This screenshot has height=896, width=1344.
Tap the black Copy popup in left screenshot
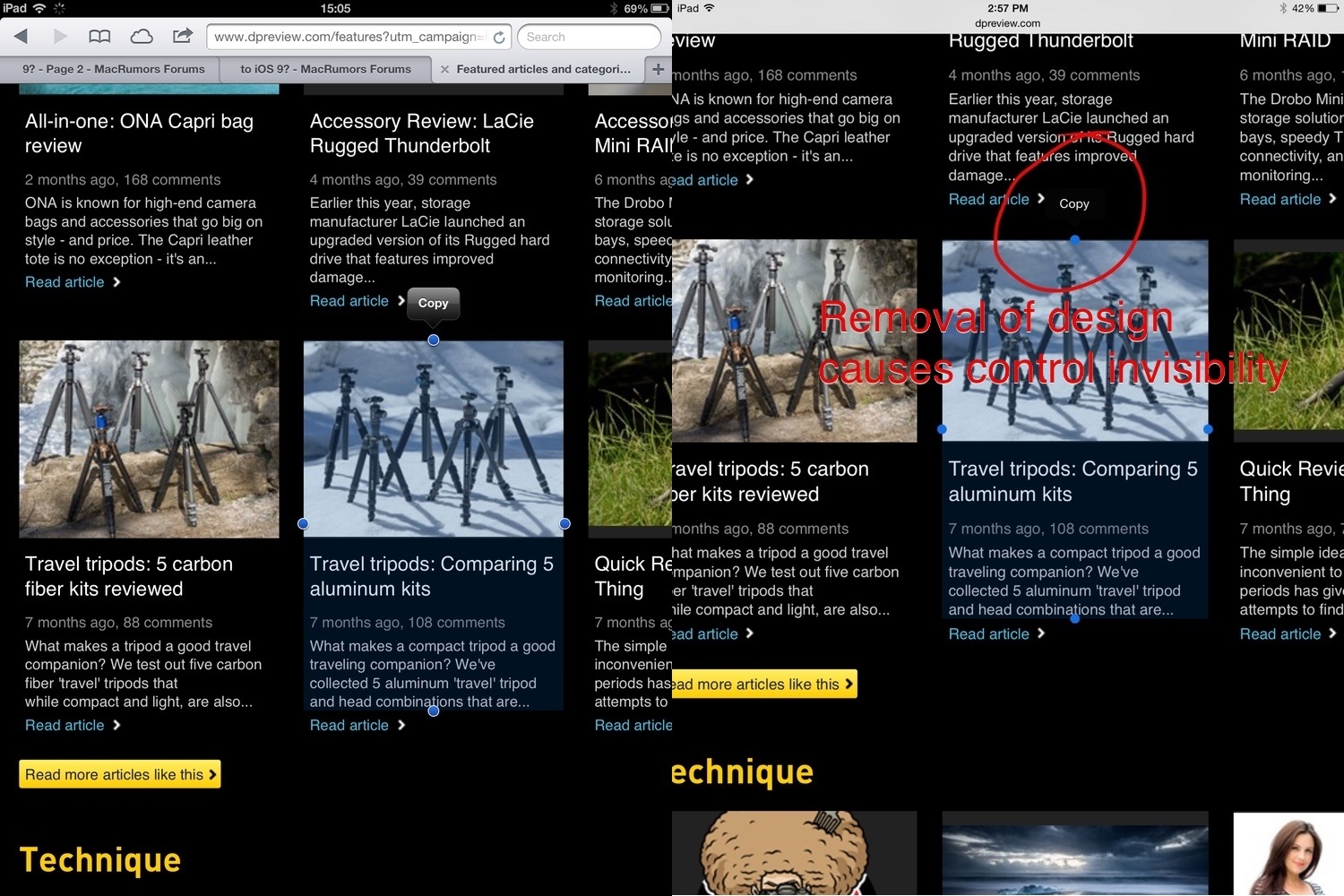[x=433, y=303]
